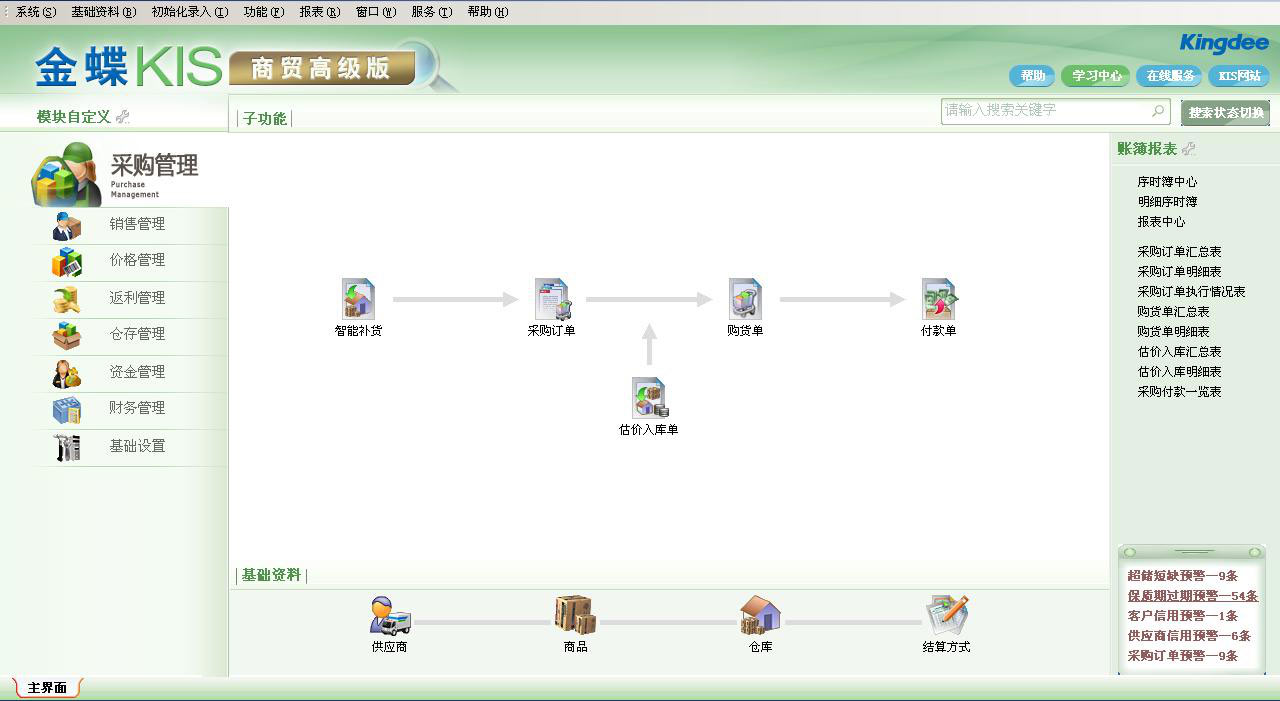
Task: Click the wrench icon beside 账簿报表
Action: coord(1188,149)
